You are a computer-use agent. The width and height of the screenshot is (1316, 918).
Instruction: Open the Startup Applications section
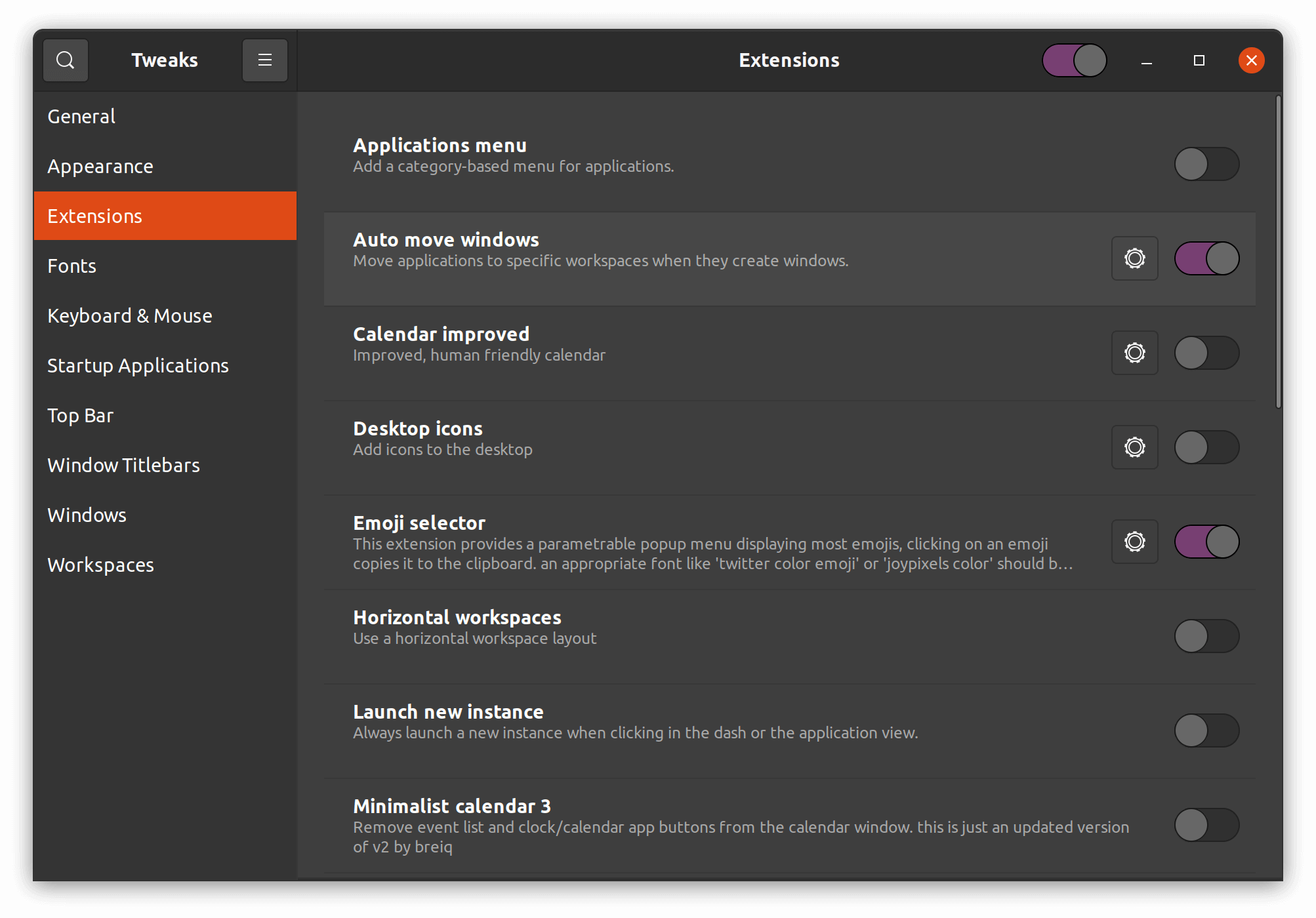click(138, 366)
